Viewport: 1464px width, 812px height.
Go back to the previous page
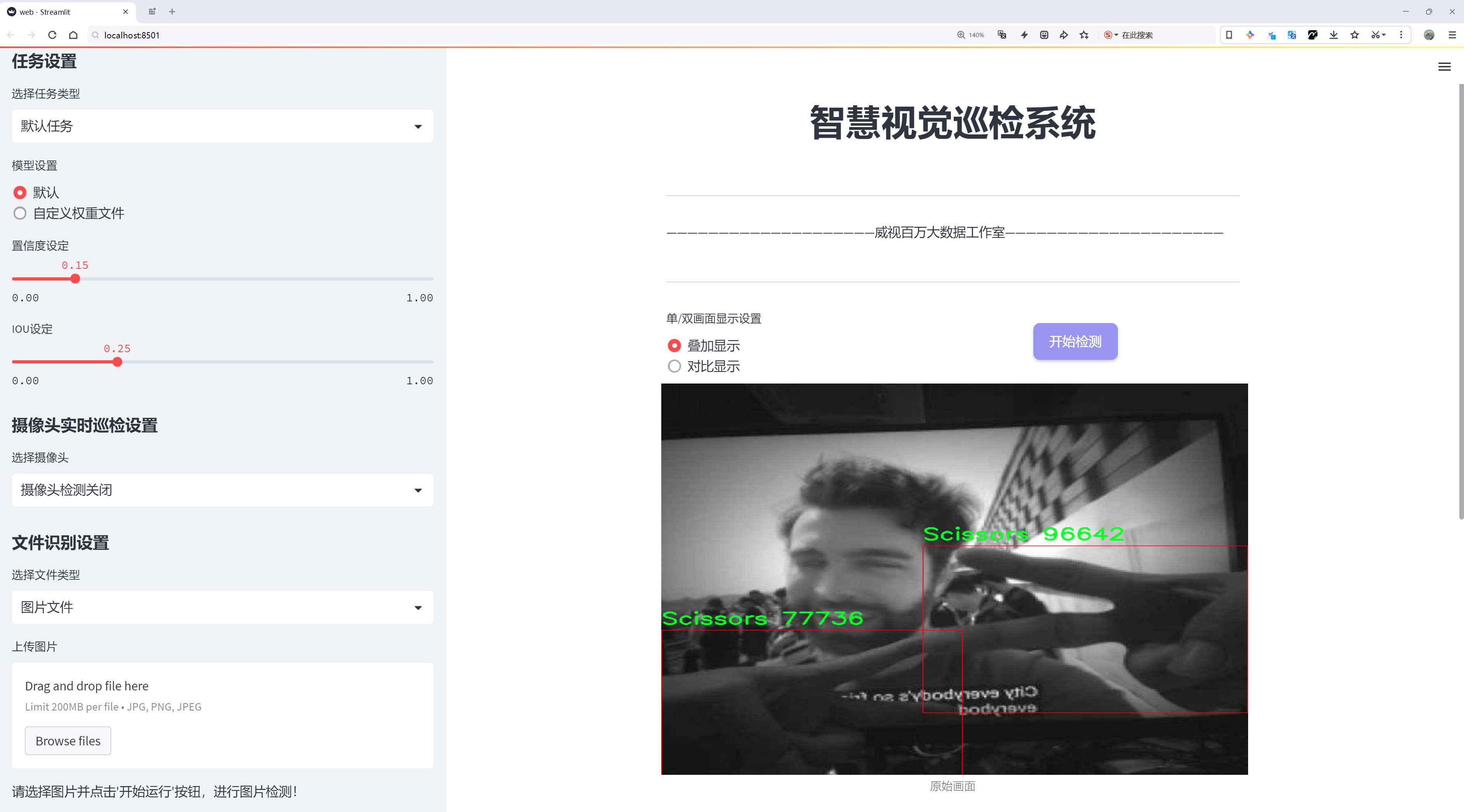11,35
